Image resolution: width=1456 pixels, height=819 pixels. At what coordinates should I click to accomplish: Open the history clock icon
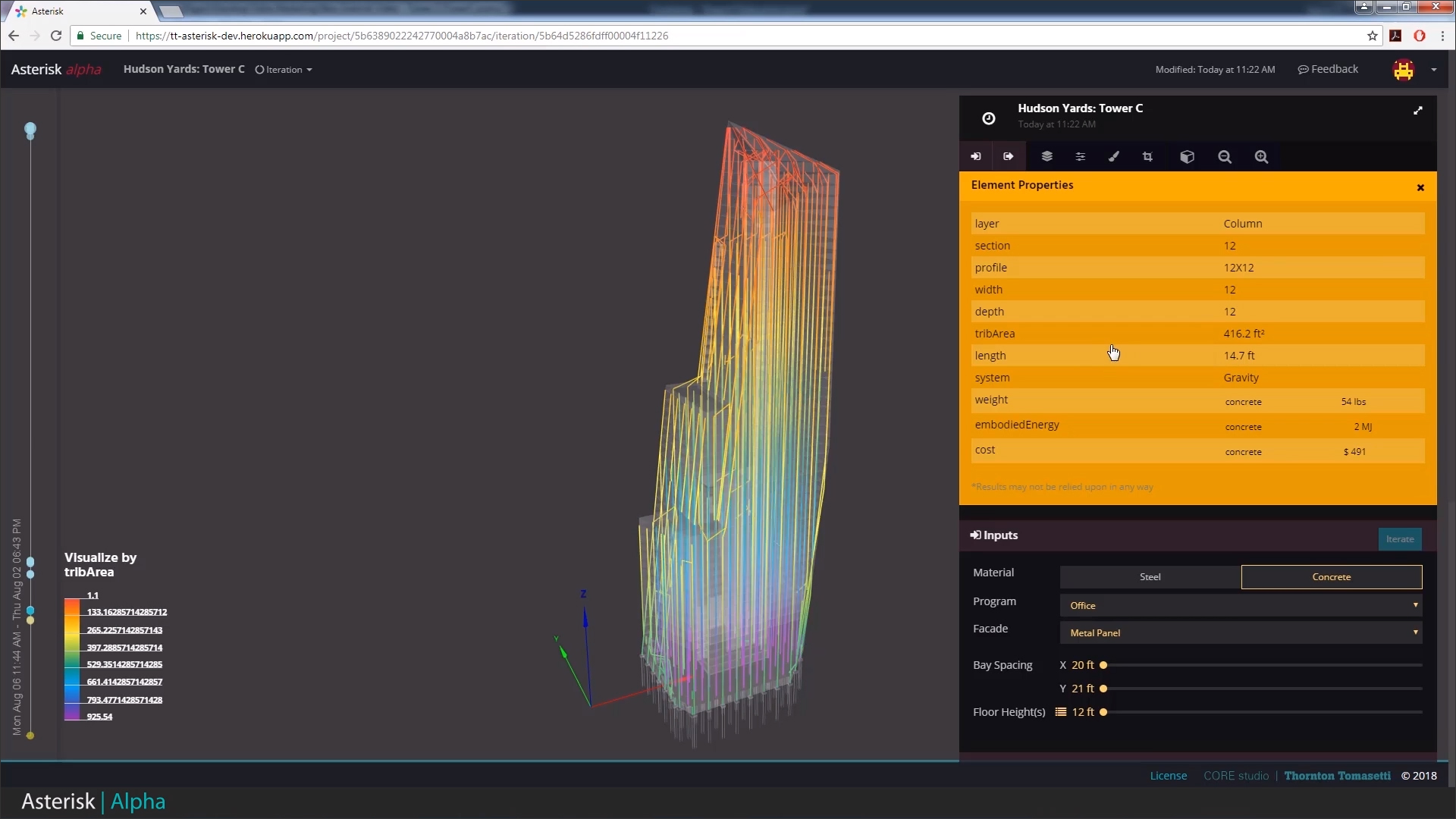(989, 118)
